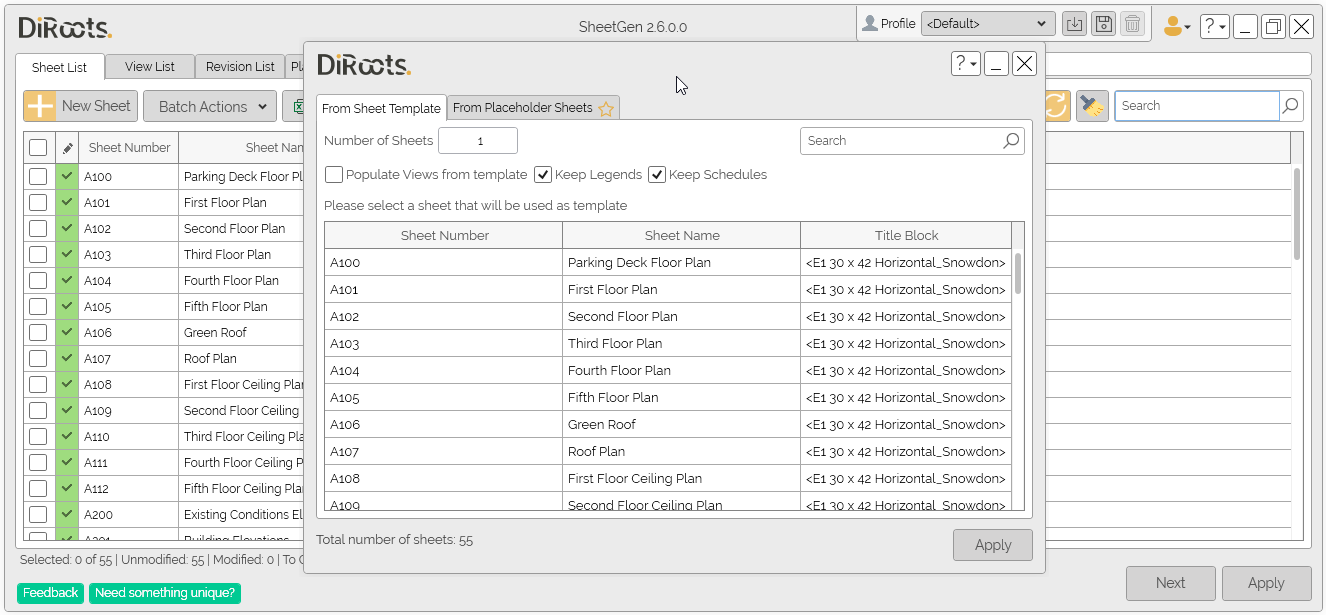Open the Revision List tab

click(240, 67)
